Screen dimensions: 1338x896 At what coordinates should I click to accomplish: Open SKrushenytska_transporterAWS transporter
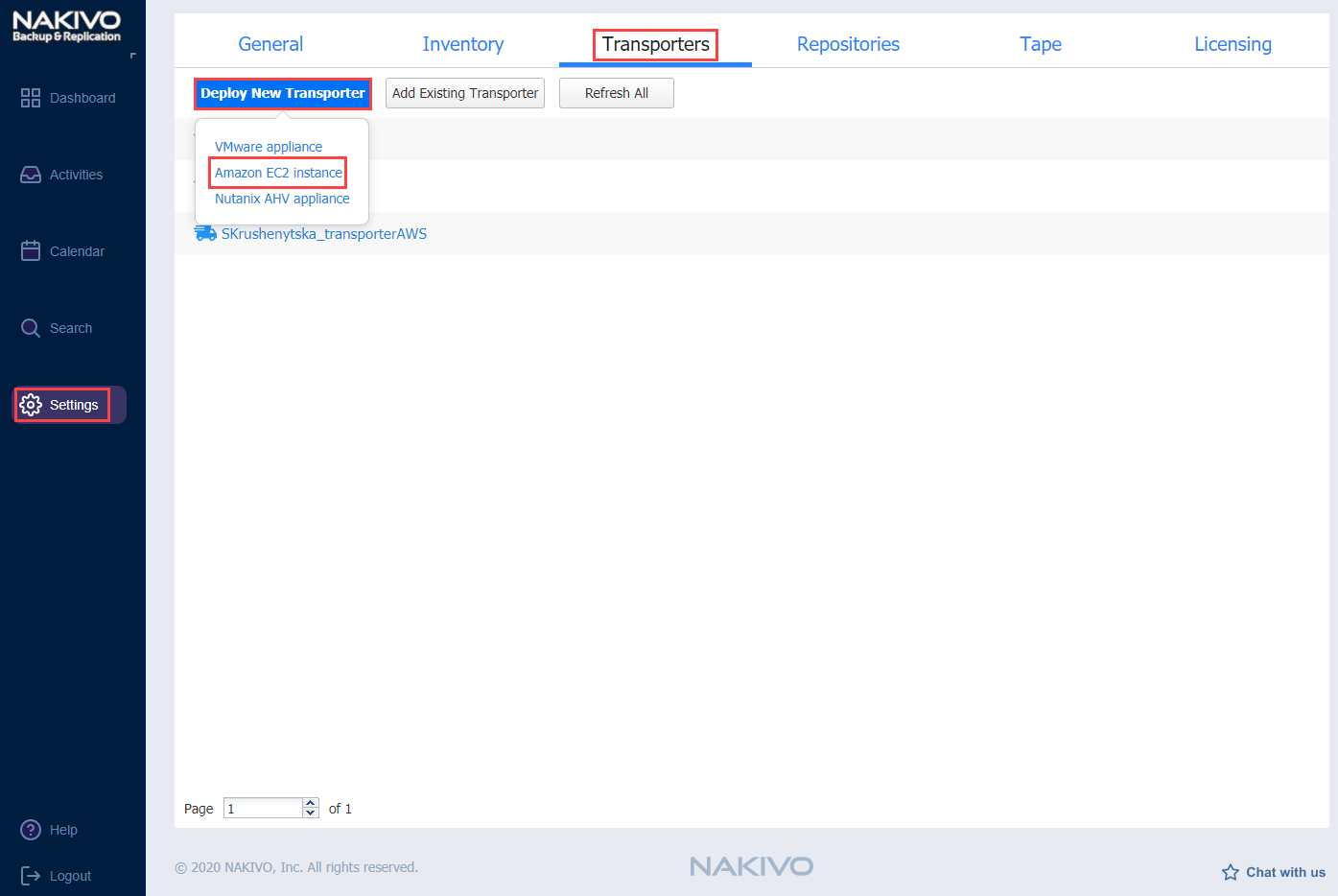[x=324, y=233]
